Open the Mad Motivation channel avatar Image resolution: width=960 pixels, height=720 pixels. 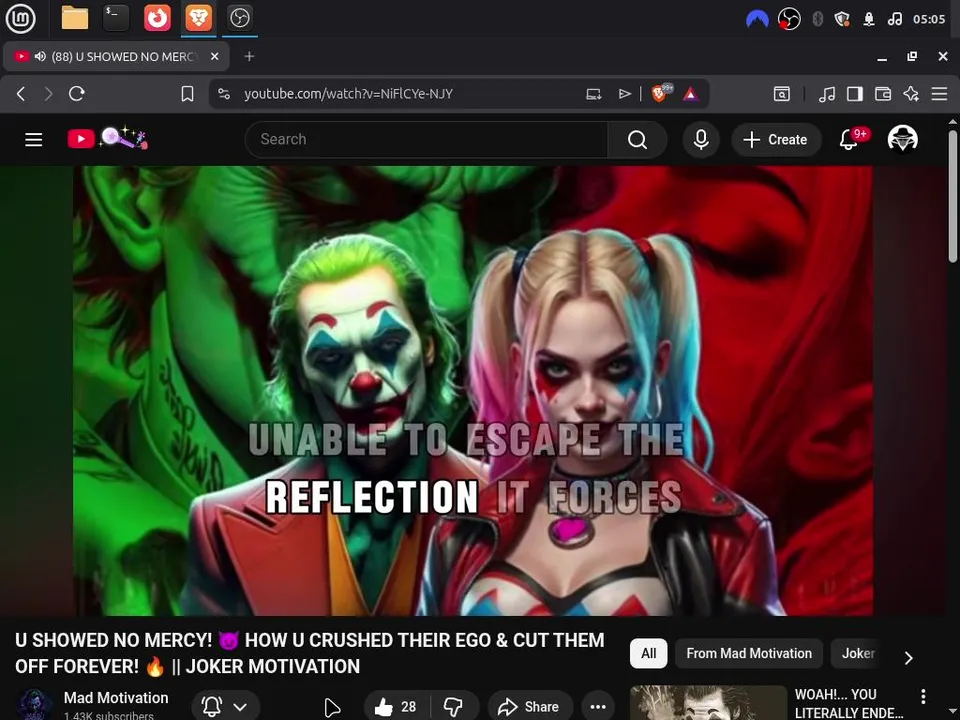[34, 705]
